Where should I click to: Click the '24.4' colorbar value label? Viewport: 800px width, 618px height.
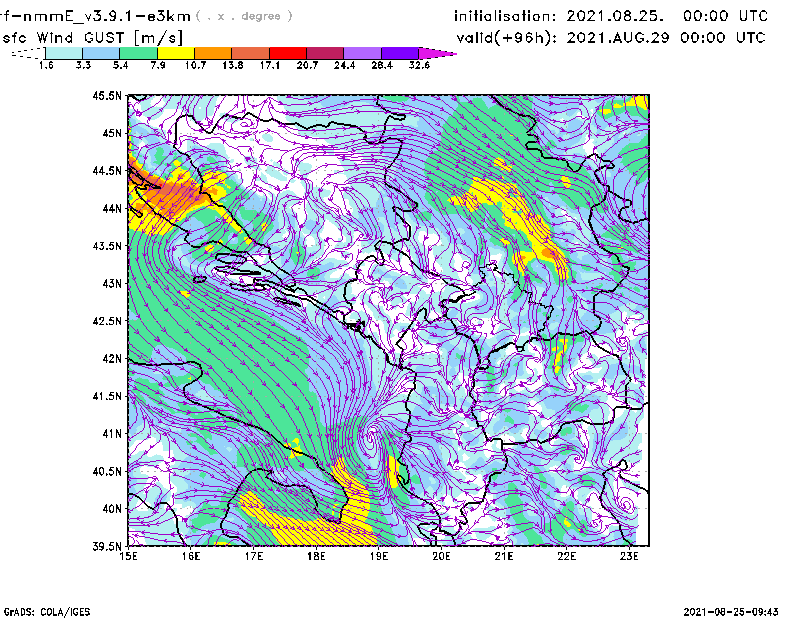click(344, 65)
